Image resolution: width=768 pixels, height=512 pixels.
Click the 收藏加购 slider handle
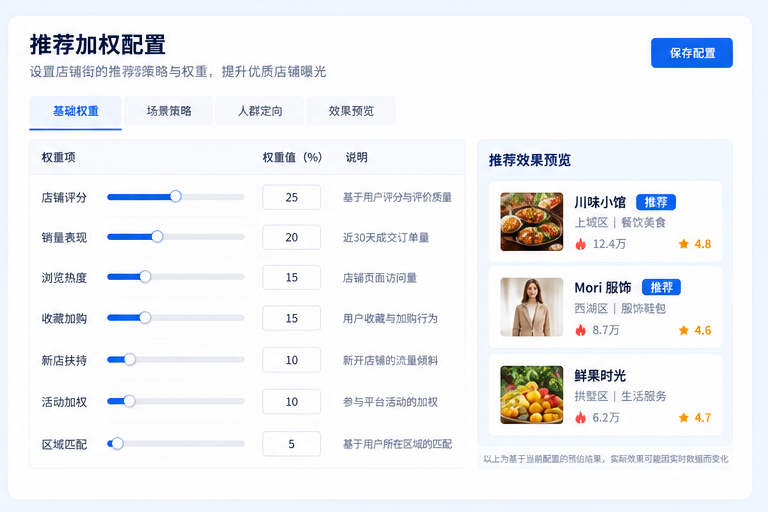click(x=145, y=317)
